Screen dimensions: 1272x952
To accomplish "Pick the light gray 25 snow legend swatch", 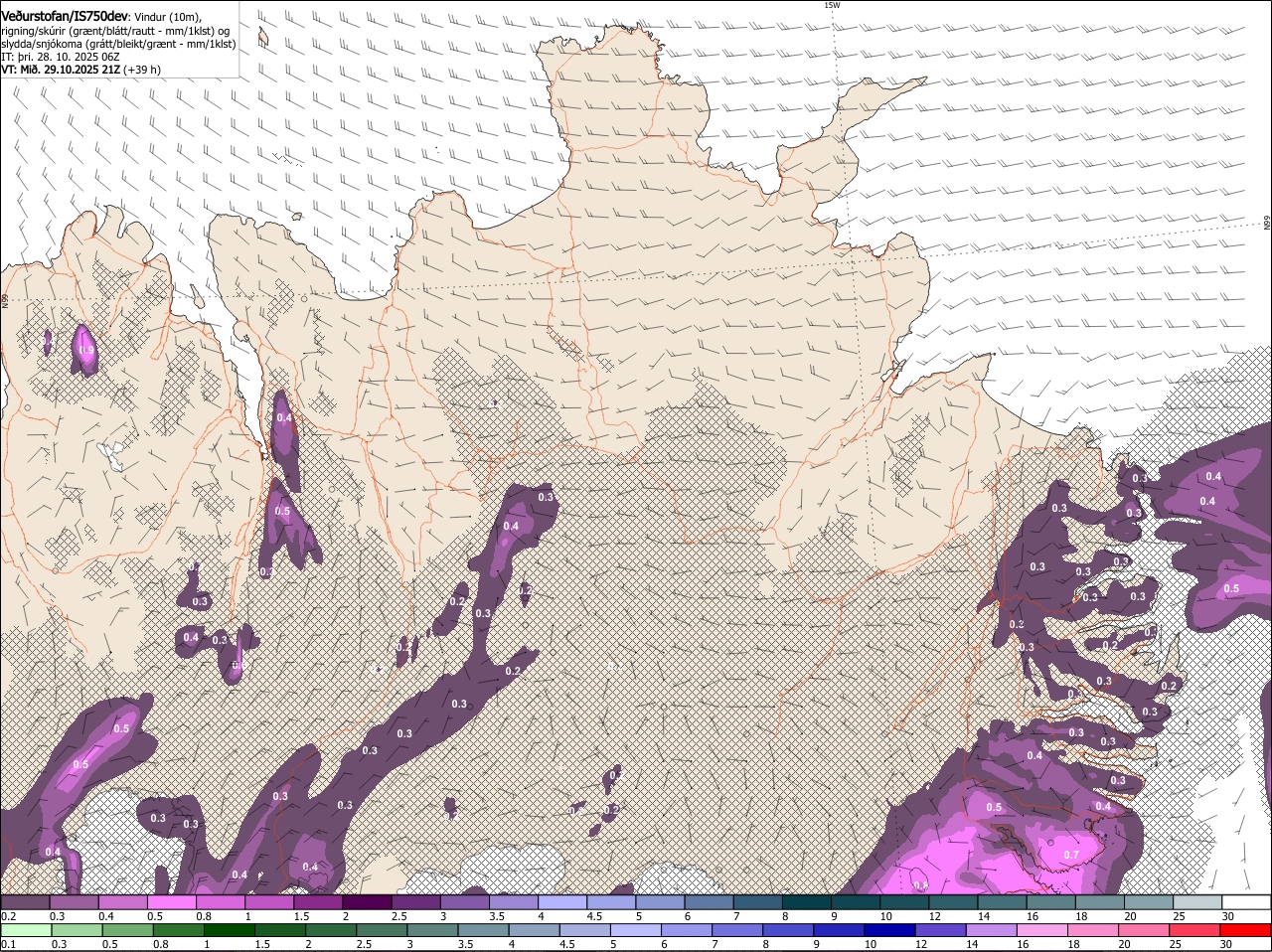I will pyautogui.click(x=1196, y=901).
